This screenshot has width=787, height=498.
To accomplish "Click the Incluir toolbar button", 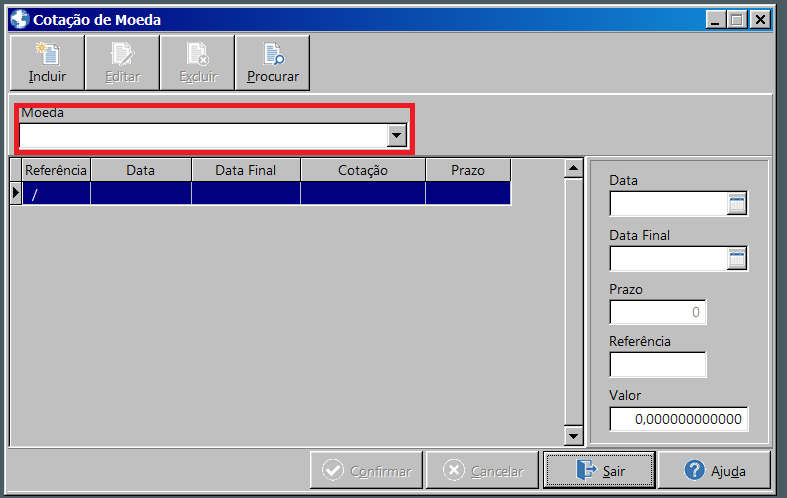I will click(x=47, y=63).
